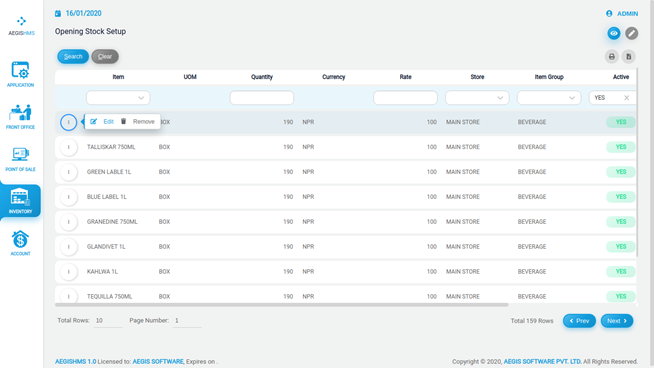The height and width of the screenshot is (368, 654).
Task: Open the Item Group filter dropdown
Action: 549,98
